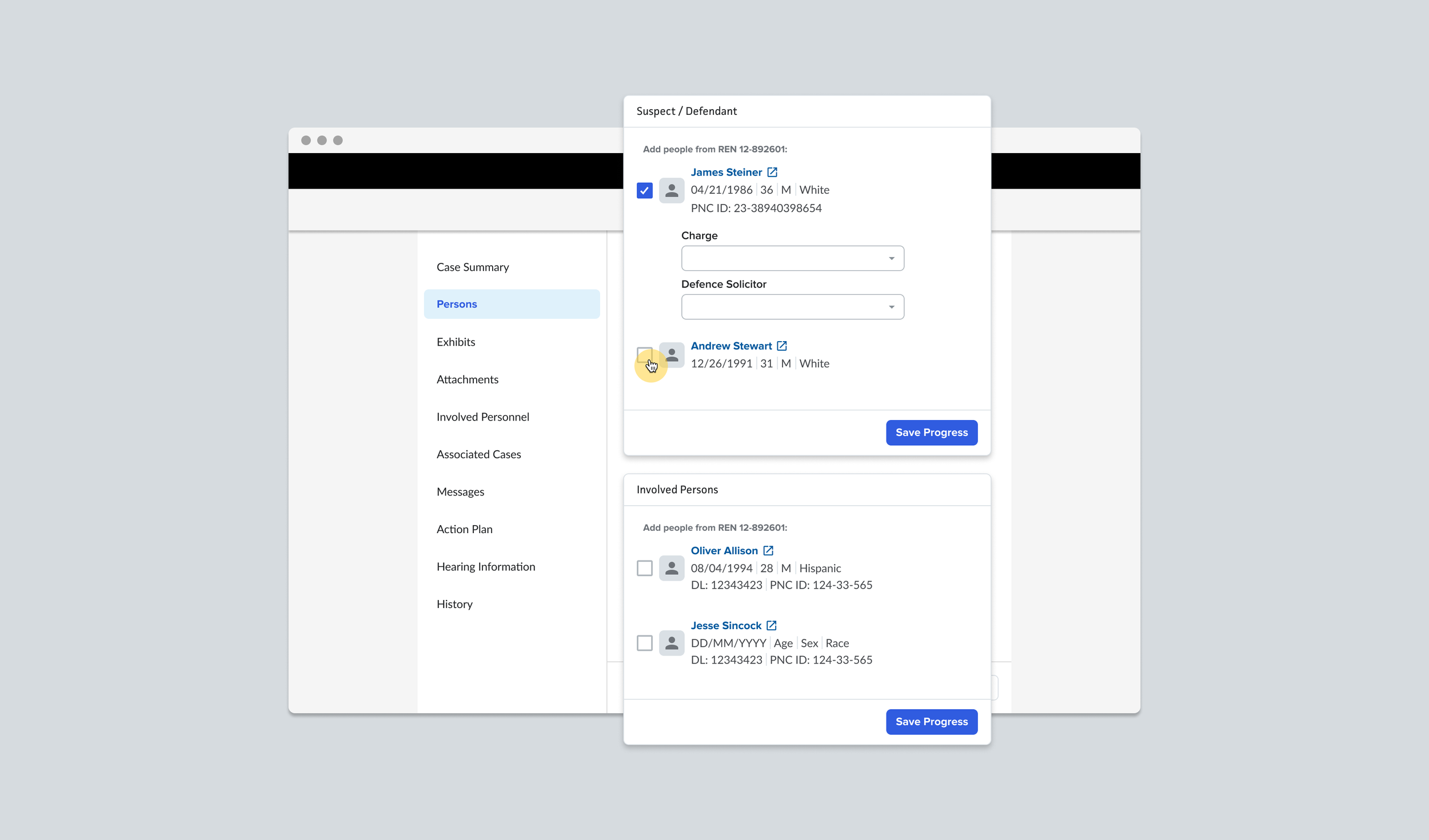The width and height of the screenshot is (1429, 840).
Task: Open Andrew Stewart's external link icon
Action: 781,346
